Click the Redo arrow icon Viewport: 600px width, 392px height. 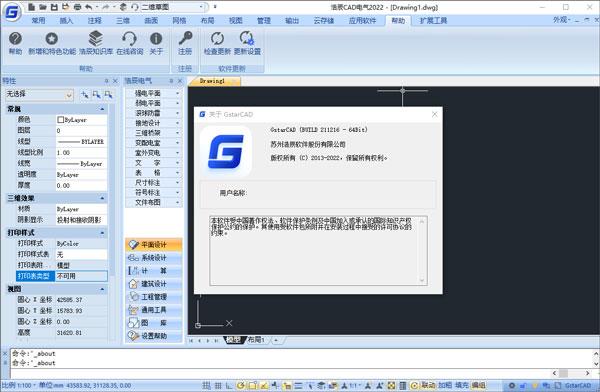pyautogui.click(x=106, y=7)
